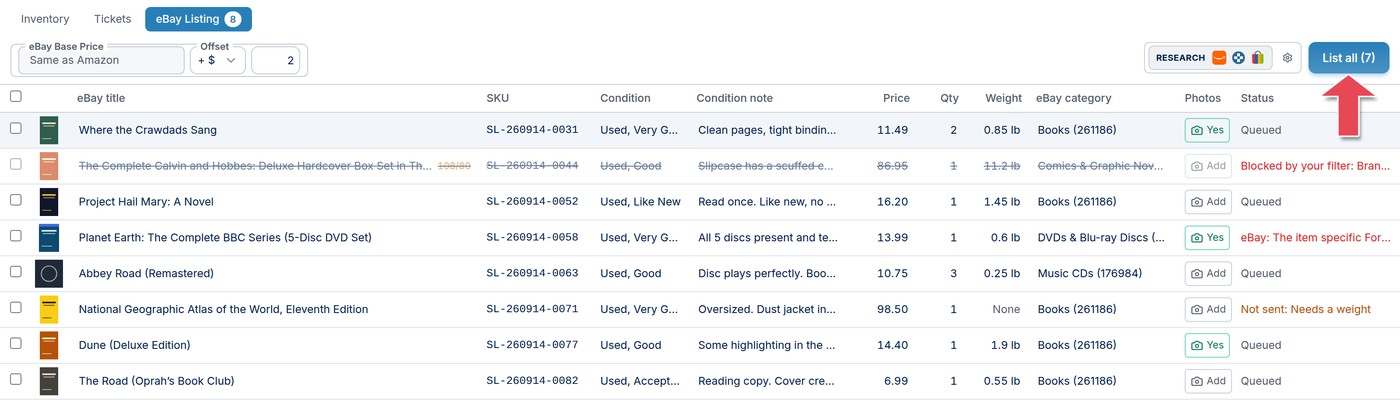Open Dune cover thumbnail
The image size is (1400, 411).
49,346
